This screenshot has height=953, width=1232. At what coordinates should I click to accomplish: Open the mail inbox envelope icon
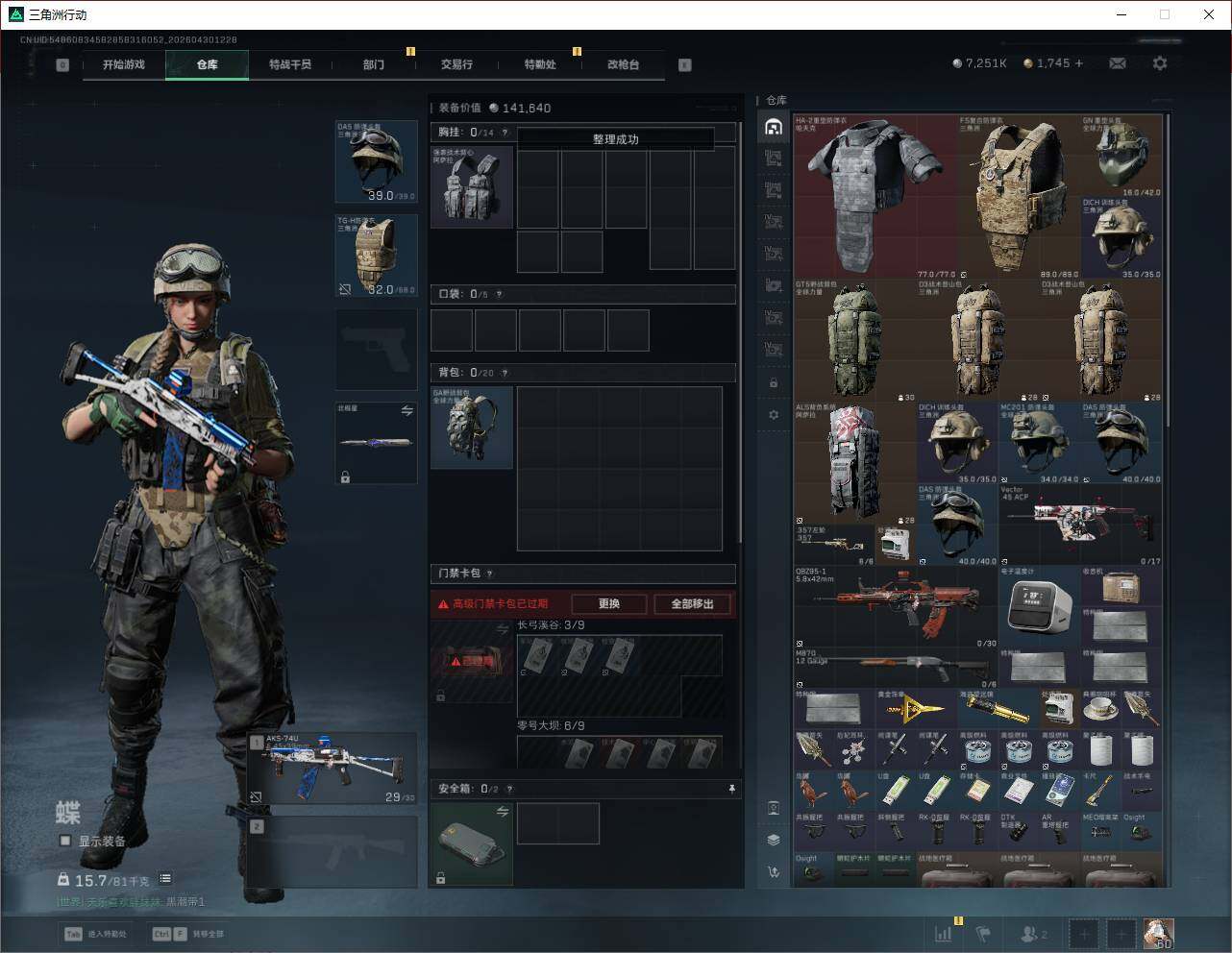pyautogui.click(x=1118, y=63)
